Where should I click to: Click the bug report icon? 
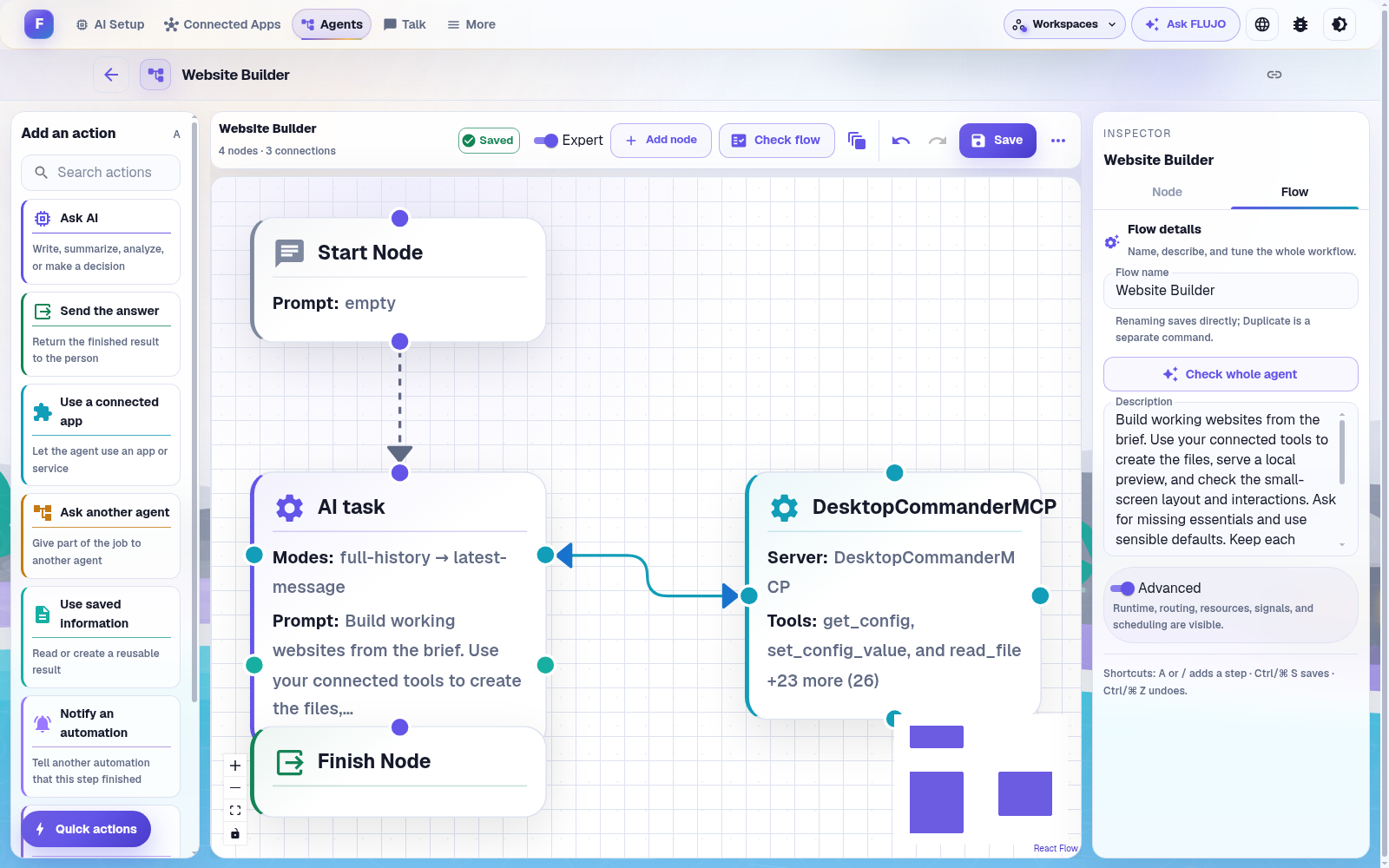[1300, 24]
